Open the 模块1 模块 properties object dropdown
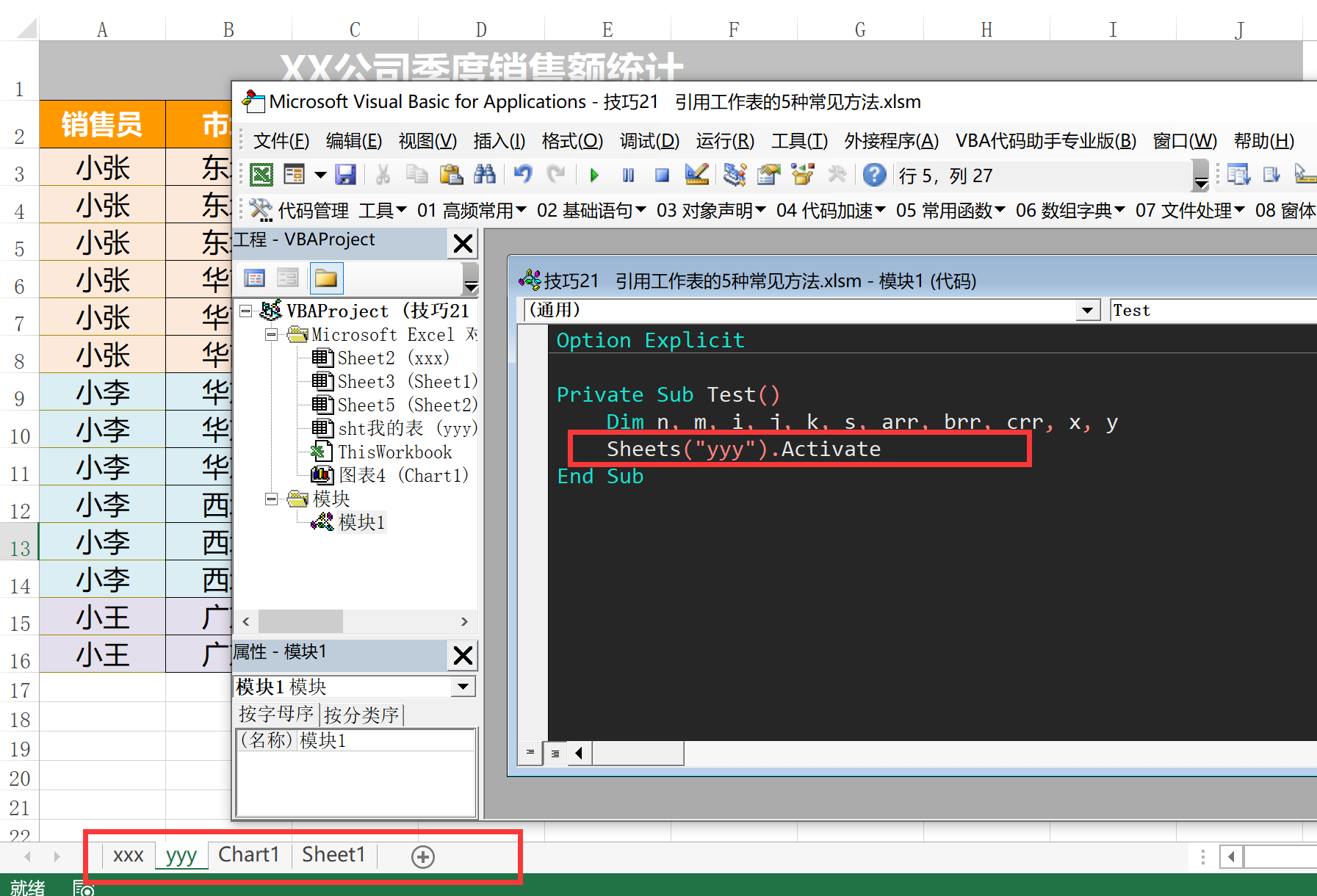 pyautogui.click(x=463, y=687)
